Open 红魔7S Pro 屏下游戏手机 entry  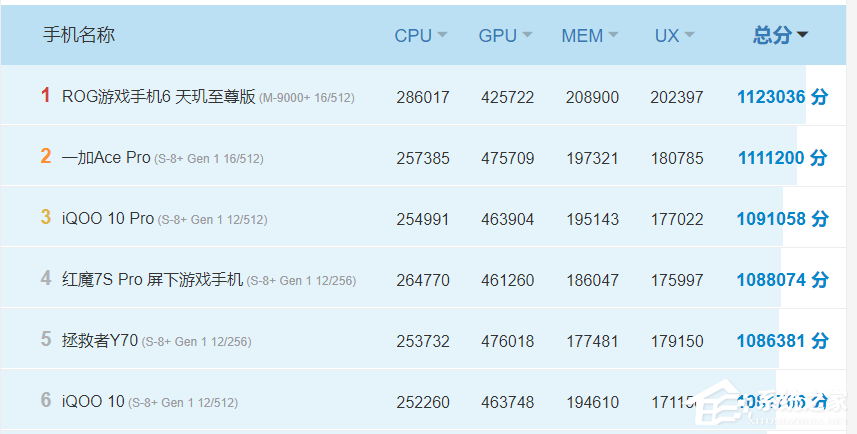click(x=152, y=280)
